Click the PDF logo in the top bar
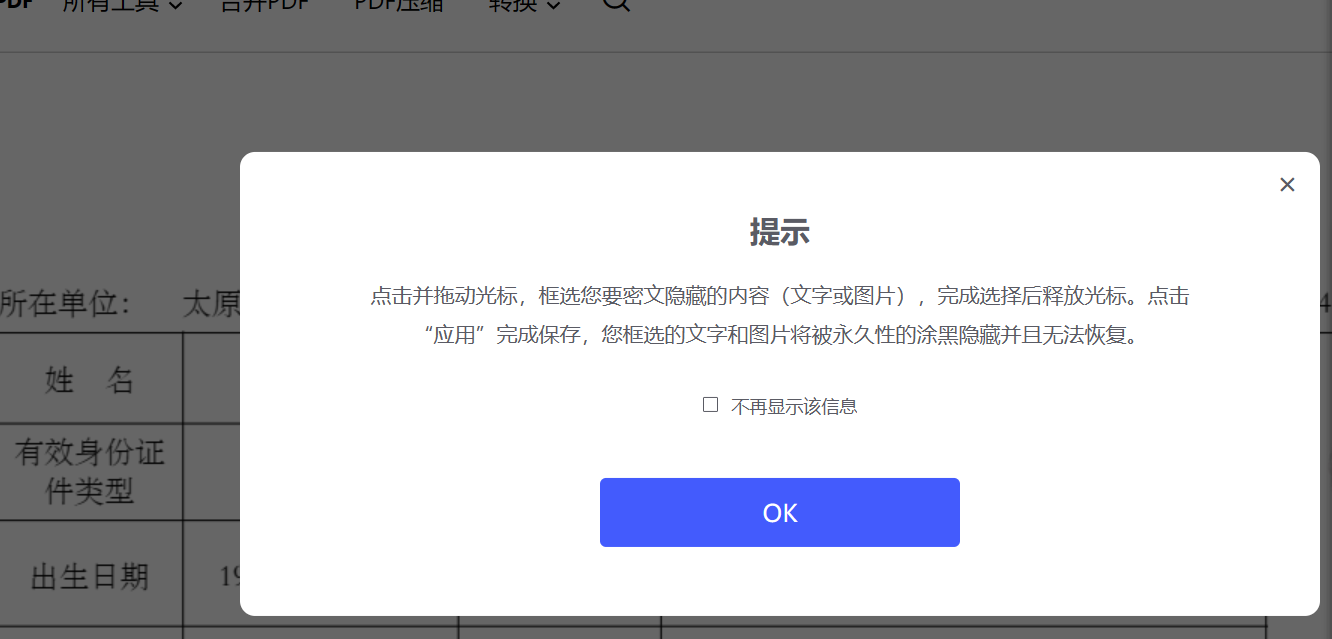1332x639 pixels. pos(14,3)
